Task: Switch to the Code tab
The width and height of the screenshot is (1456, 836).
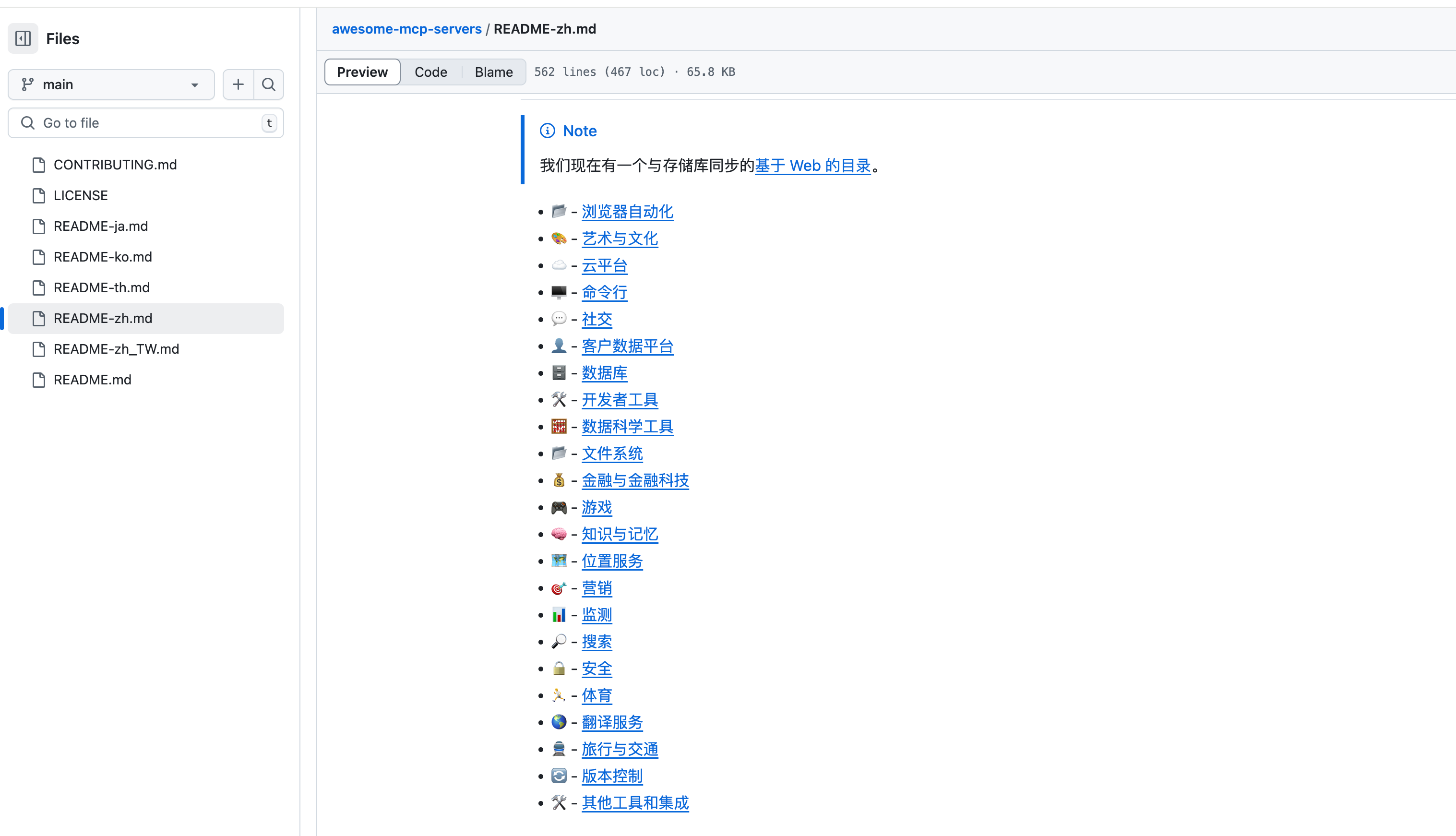Action: 430,72
